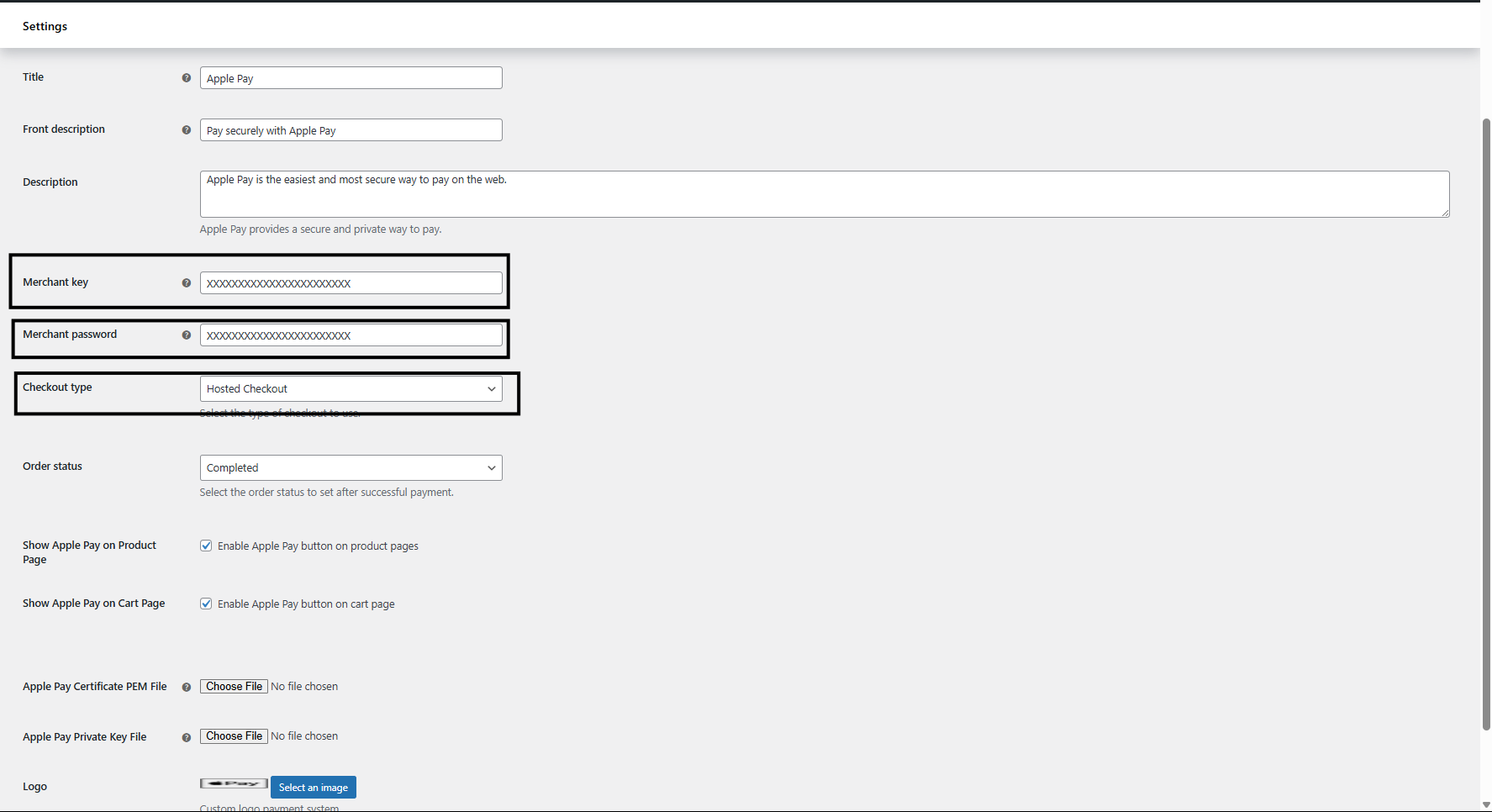
Task: Click the Logo label
Action: point(34,786)
